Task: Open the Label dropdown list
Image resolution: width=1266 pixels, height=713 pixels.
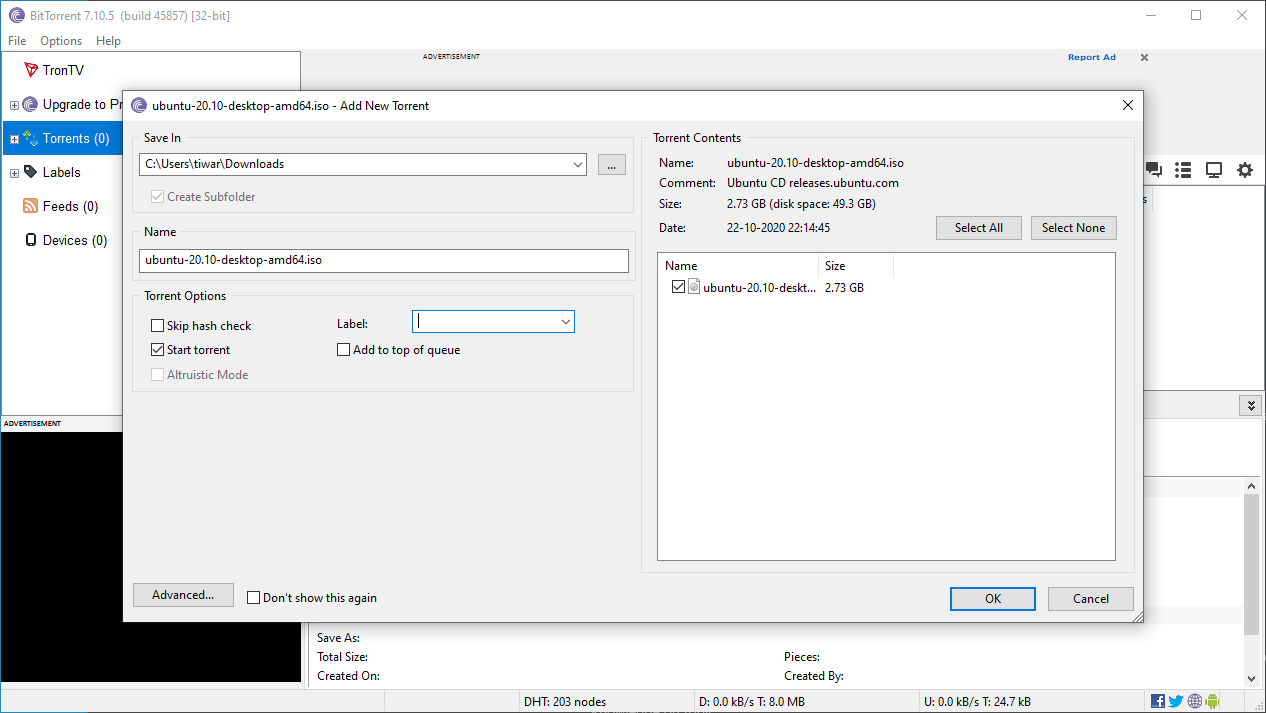Action: click(565, 321)
